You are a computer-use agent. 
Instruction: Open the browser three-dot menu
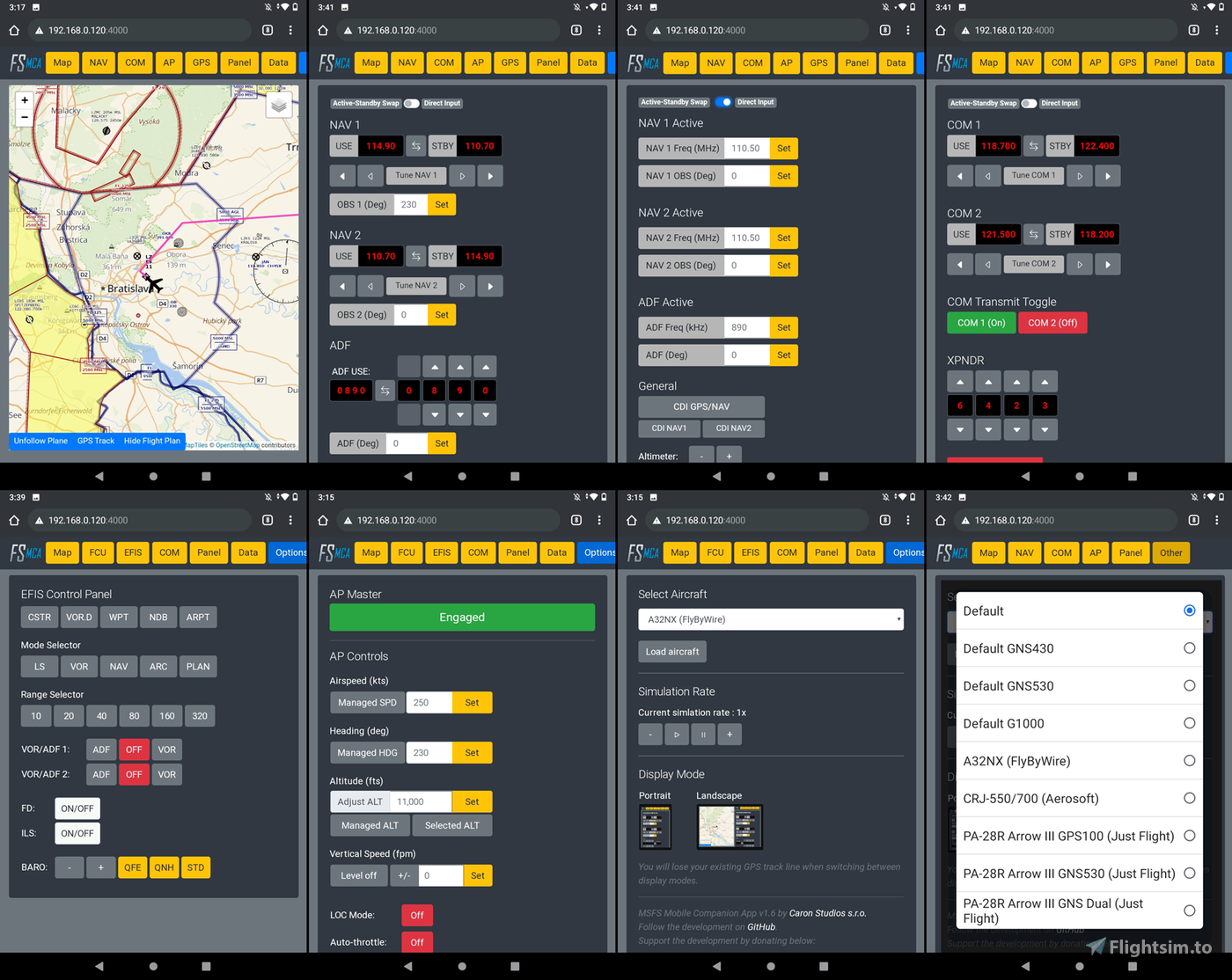pos(290,29)
